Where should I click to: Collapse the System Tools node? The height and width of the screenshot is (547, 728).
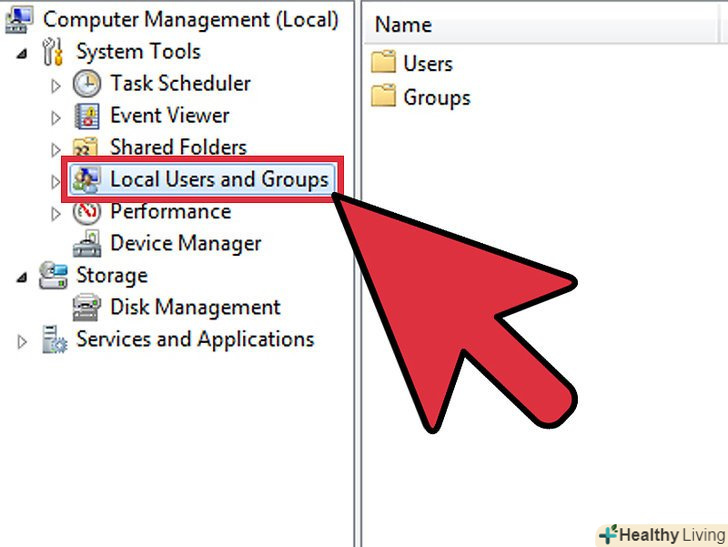[22, 54]
